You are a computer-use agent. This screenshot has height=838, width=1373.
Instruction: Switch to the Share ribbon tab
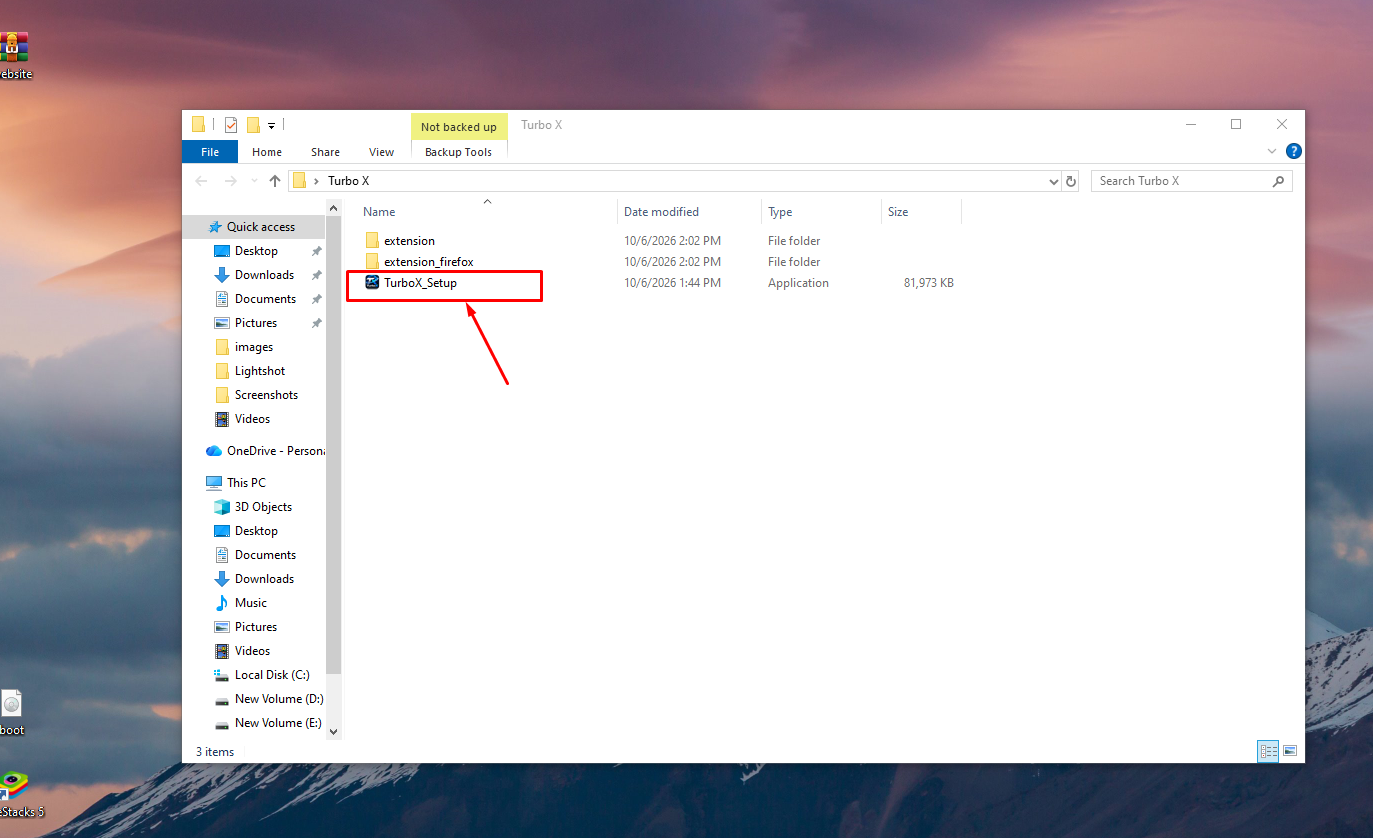tap(325, 152)
